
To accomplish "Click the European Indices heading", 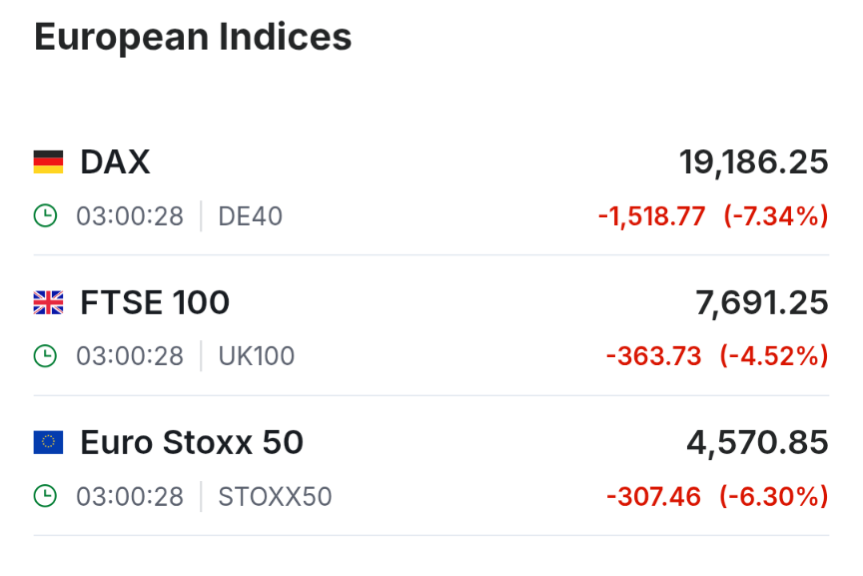I will (x=193, y=37).
